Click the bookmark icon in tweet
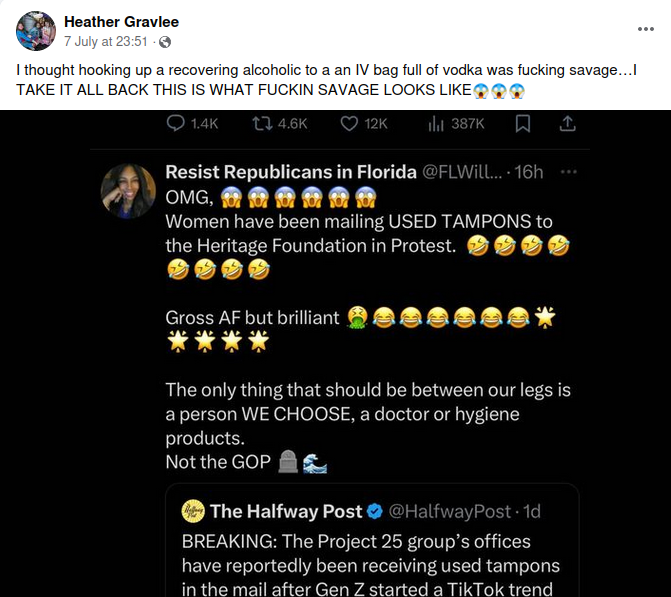 click(522, 123)
